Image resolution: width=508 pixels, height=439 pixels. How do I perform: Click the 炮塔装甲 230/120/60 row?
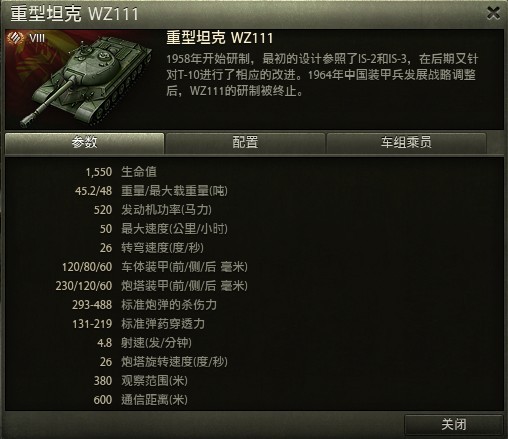152,286
